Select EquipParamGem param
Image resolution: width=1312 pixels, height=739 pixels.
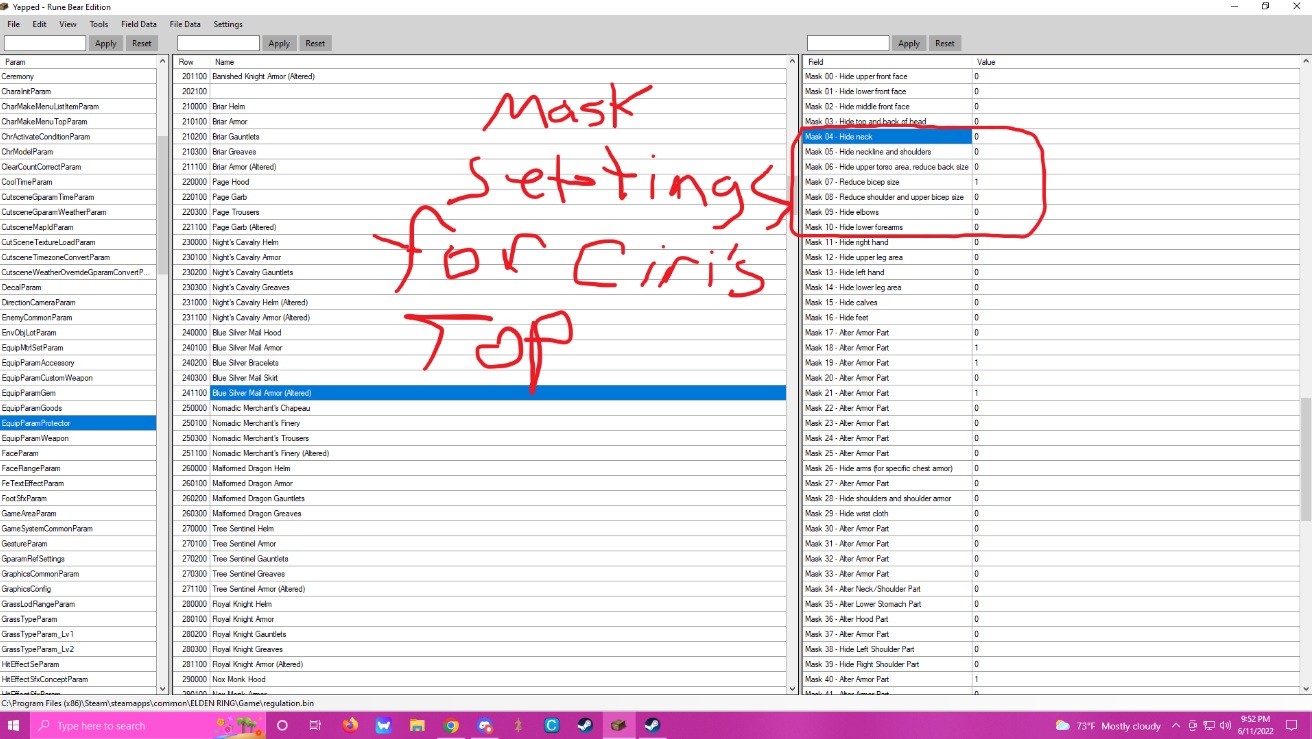78,393
